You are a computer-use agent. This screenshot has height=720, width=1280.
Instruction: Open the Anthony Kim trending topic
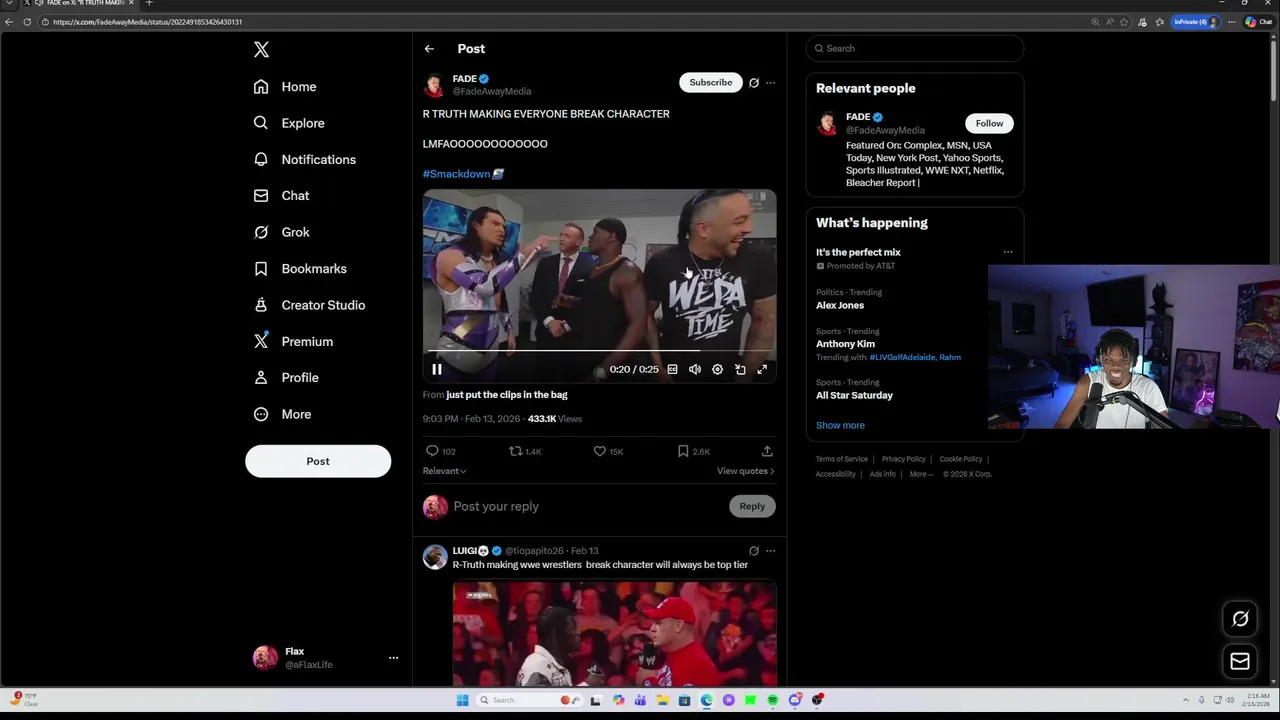point(845,344)
